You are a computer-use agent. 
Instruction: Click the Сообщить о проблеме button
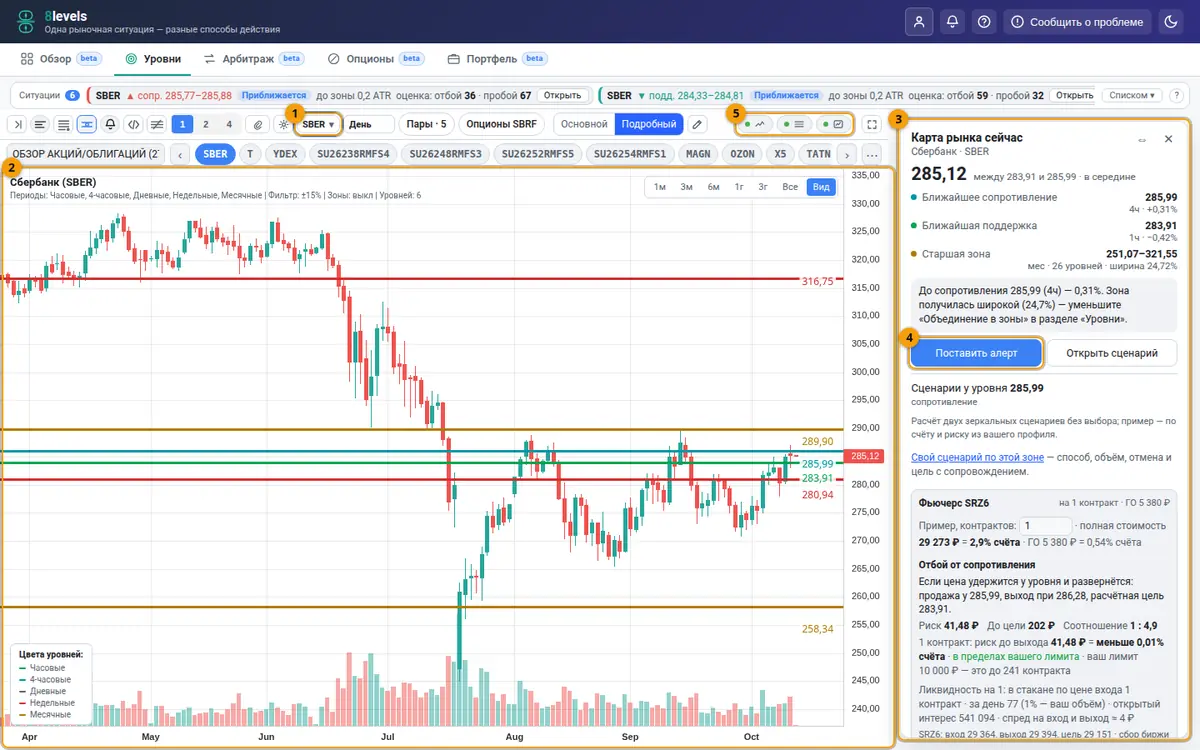click(1077, 21)
